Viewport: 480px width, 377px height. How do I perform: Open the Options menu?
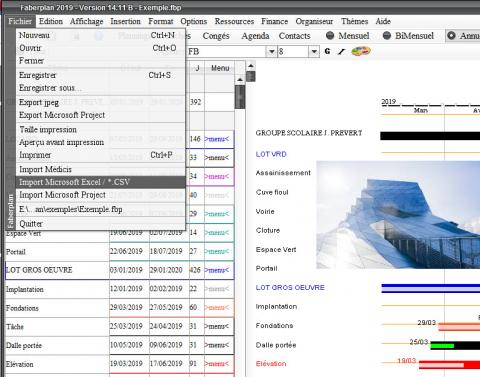(x=193, y=21)
